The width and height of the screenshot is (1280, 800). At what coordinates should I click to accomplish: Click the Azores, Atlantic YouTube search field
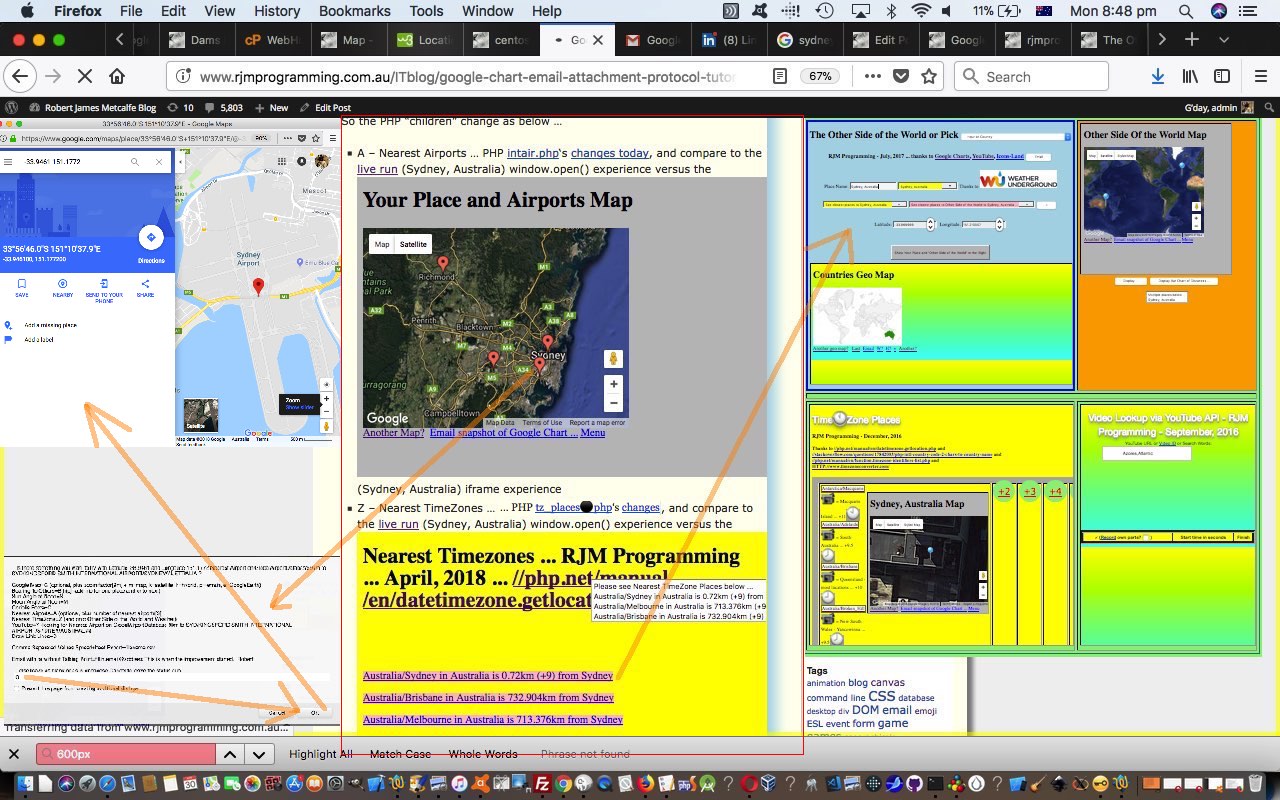pos(1147,453)
